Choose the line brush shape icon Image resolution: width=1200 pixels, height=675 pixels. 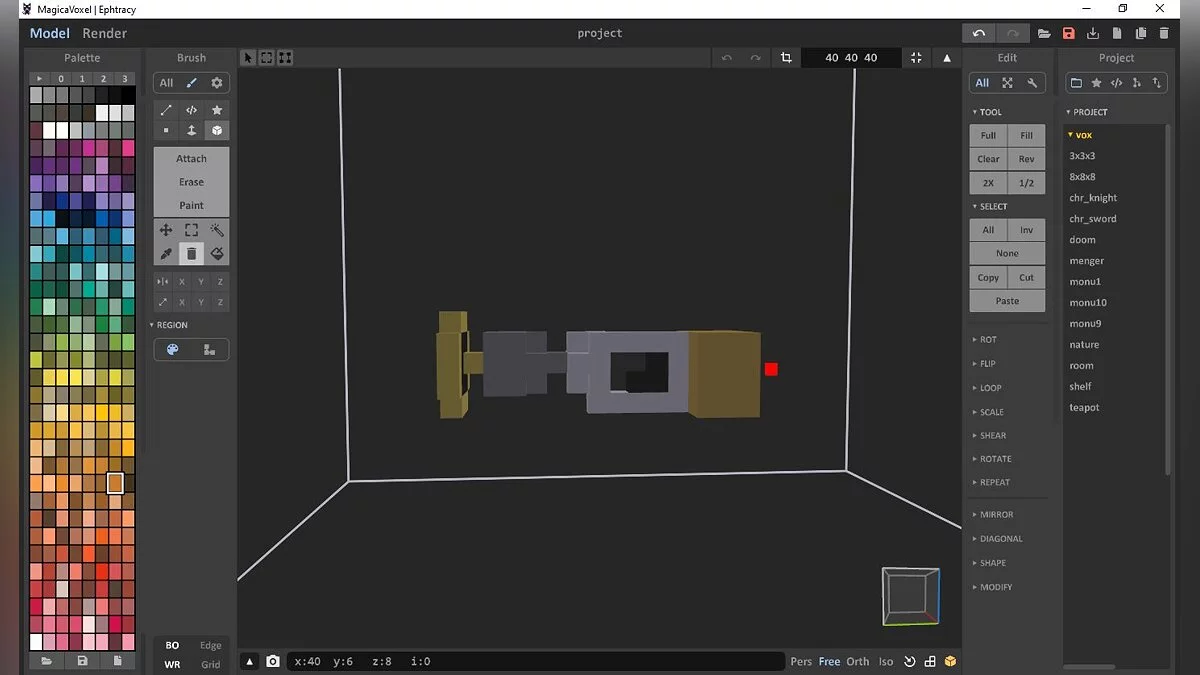[x=166, y=110]
